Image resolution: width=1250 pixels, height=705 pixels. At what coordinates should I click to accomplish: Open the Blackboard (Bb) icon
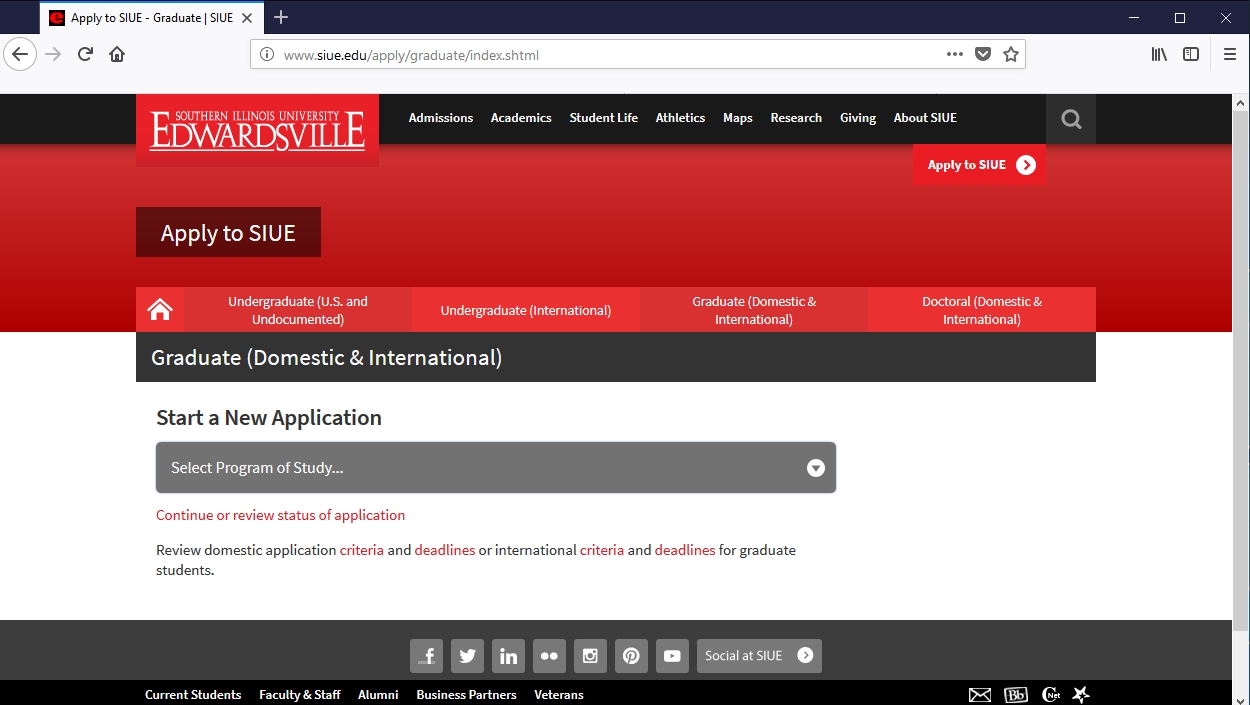pyautogui.click(x=1015, y=695)
